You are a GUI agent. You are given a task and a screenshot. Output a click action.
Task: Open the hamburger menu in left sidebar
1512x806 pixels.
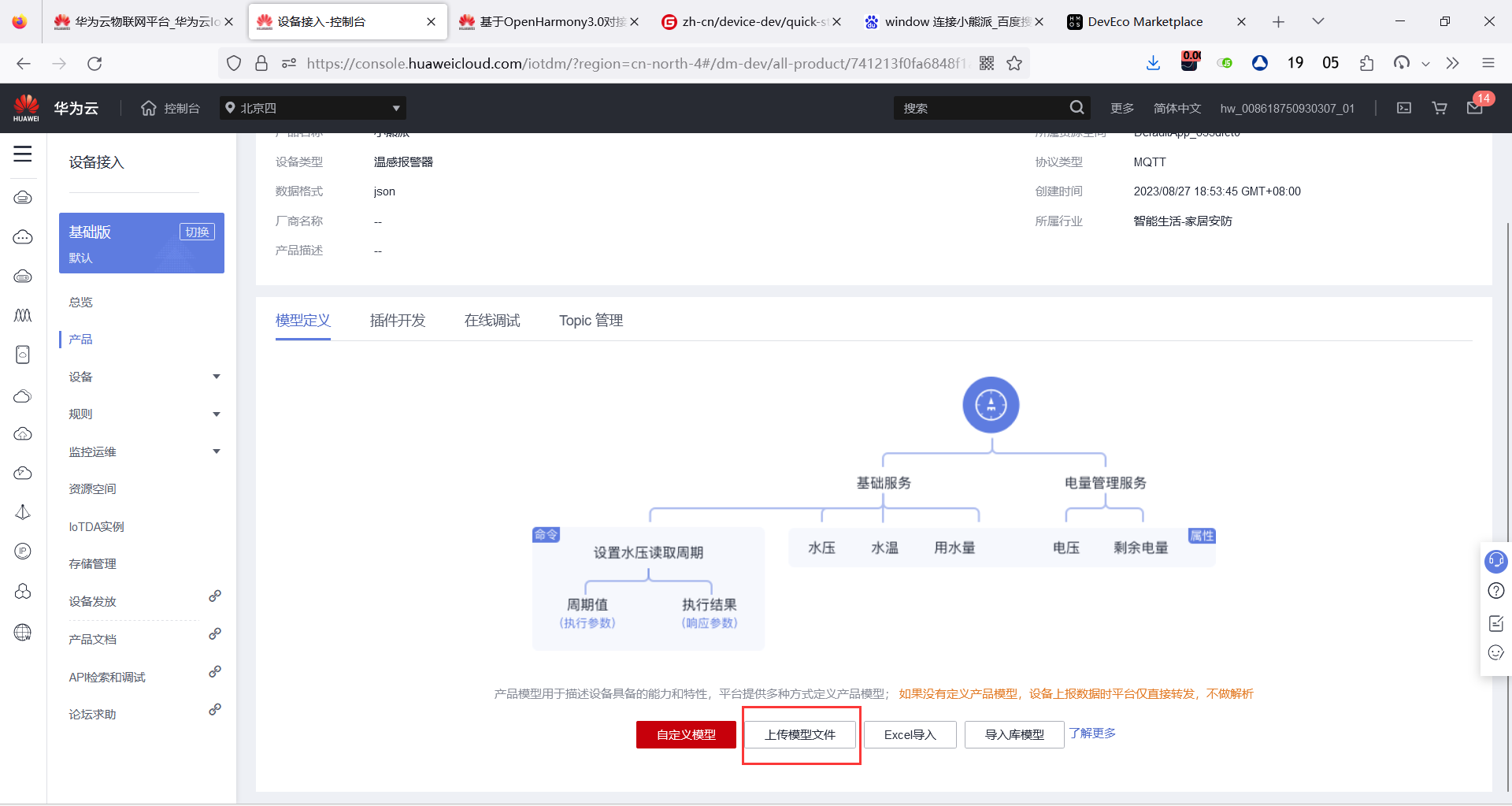[x=23, y=154]
